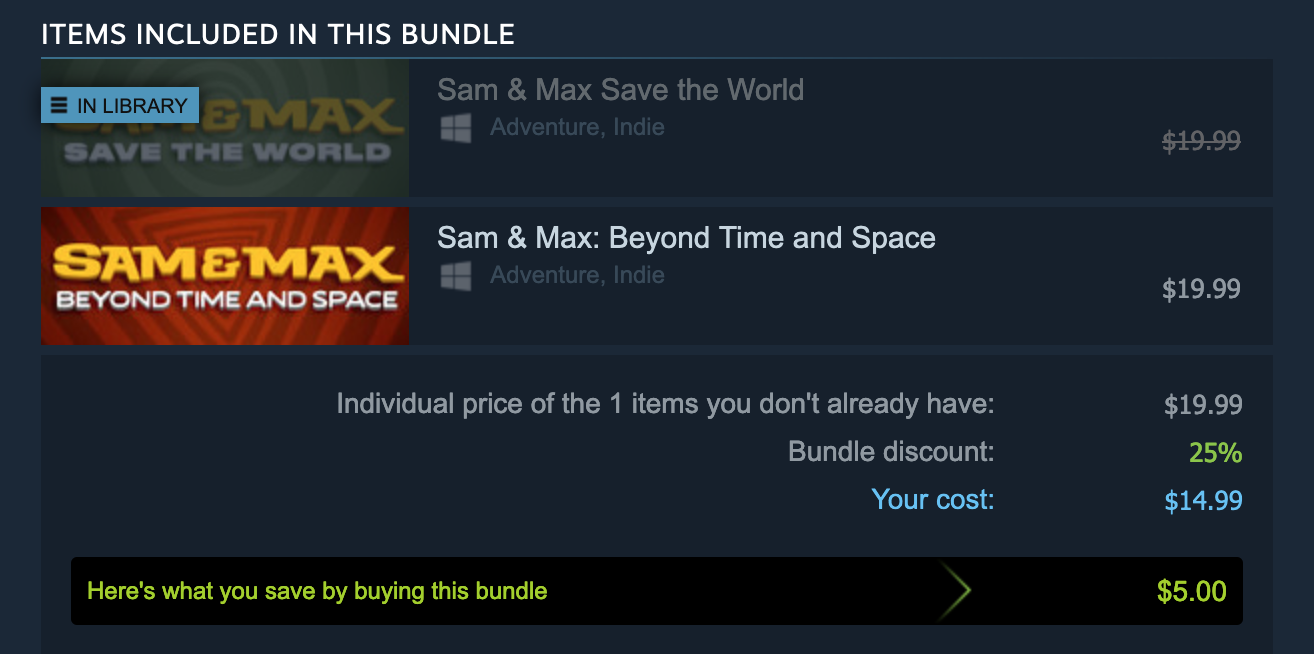The height and width of the screenshot is (654, 1314).
Task: Open Sam & Max: Beyond Time and Space title
Action: pyautogui.click(x=686, y=238)
